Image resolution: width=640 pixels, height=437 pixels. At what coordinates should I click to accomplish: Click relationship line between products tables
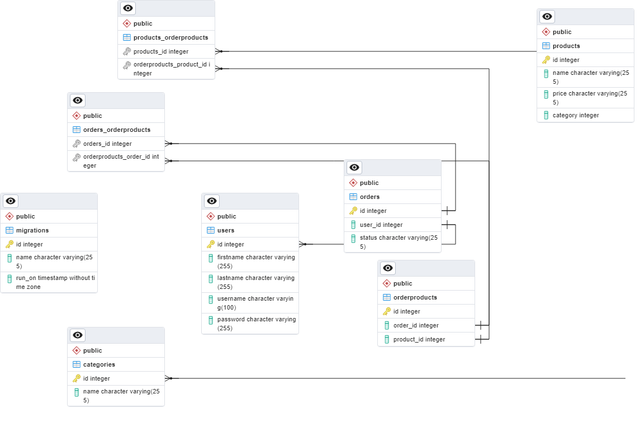(376, 51)
